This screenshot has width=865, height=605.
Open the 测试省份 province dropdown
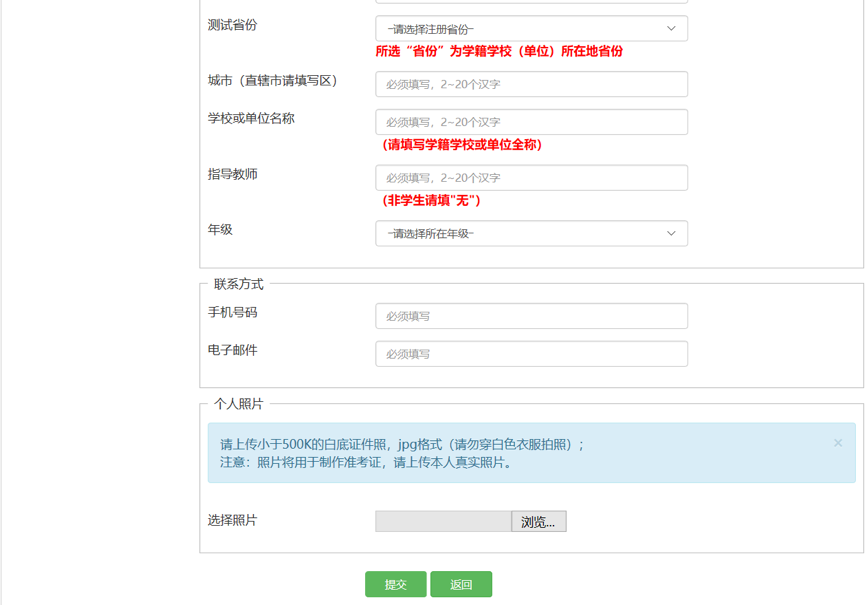click(531, 29)
